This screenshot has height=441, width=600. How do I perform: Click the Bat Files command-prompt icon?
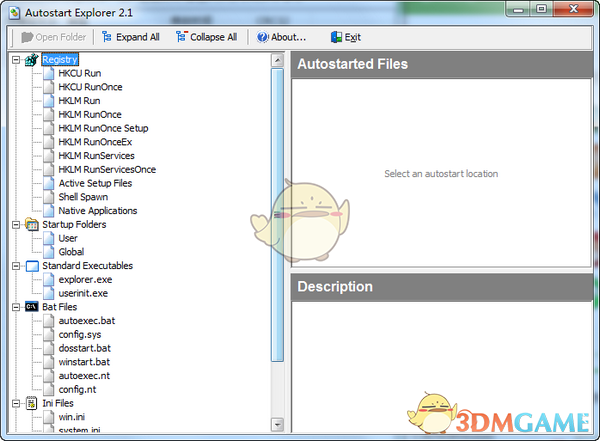[x=32, y=307]
